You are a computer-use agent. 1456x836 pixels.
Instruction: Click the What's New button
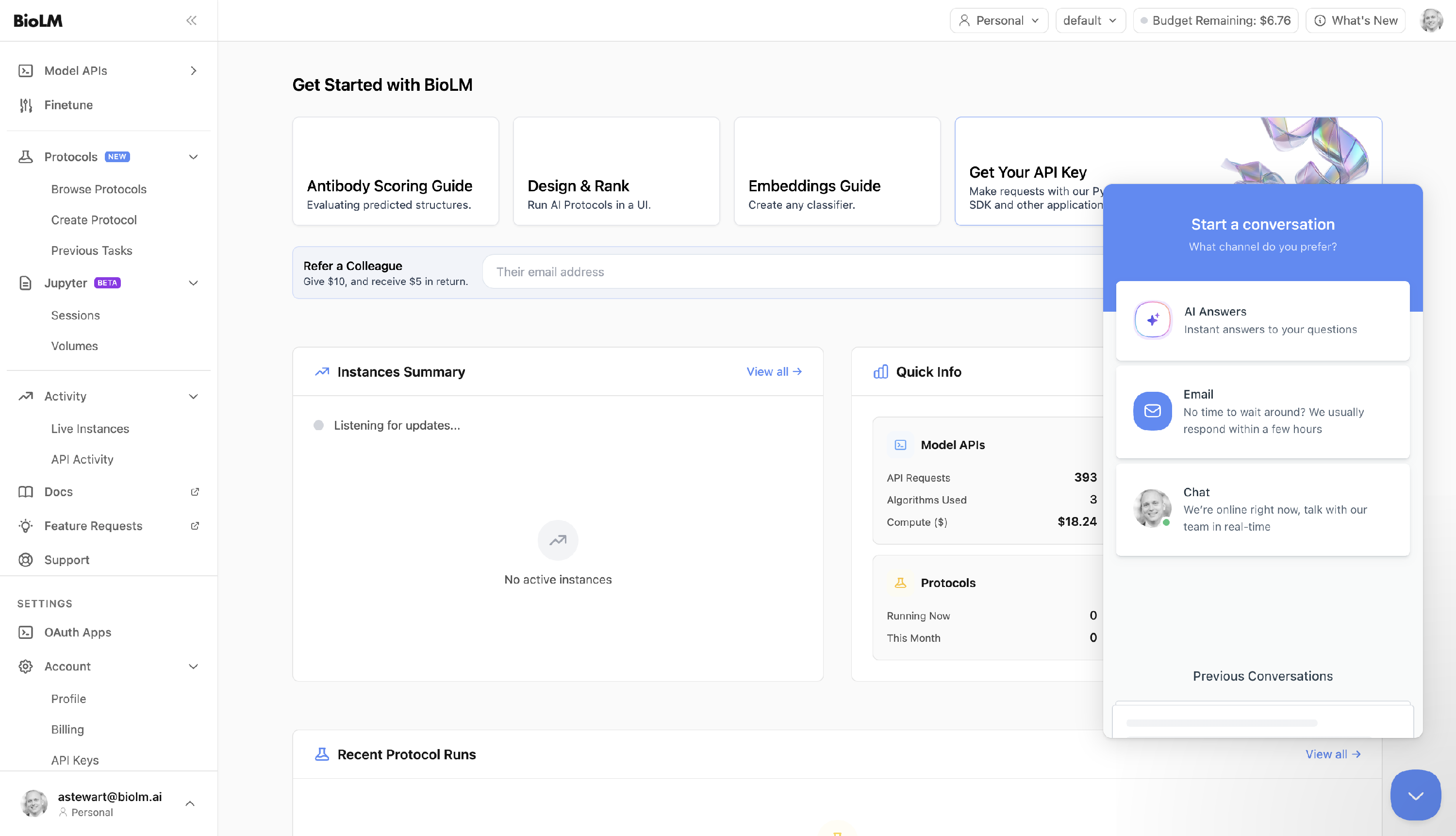(1355, 21)
